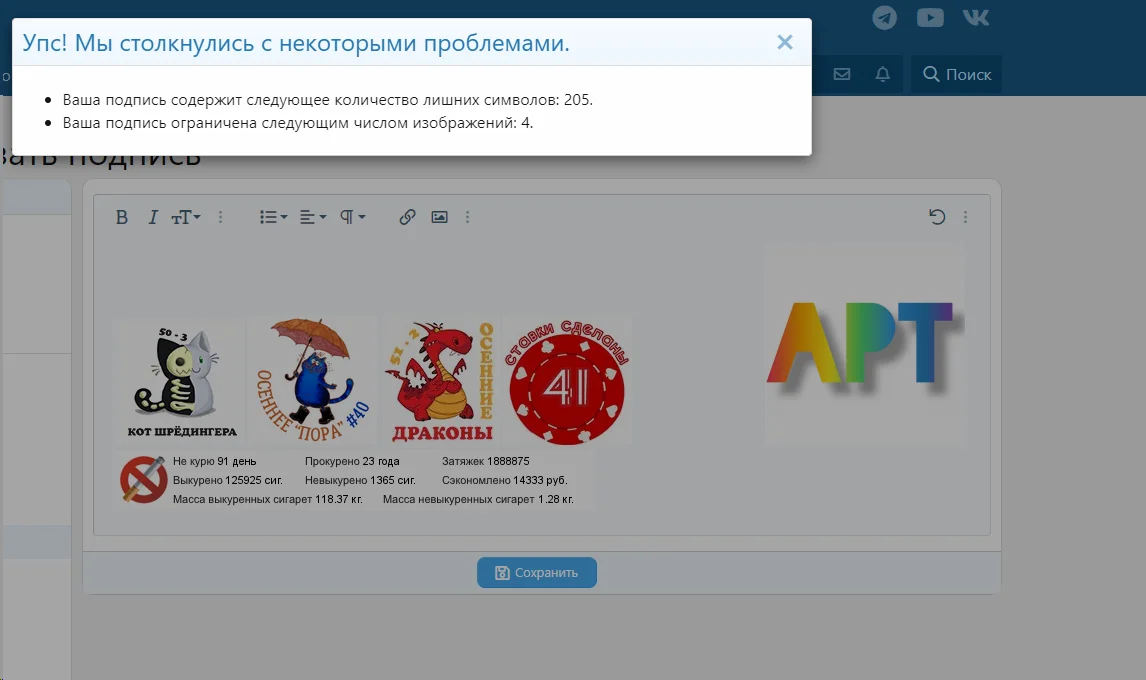Open the text alignment dropdown
The image size is (1146, 680).
310,216
